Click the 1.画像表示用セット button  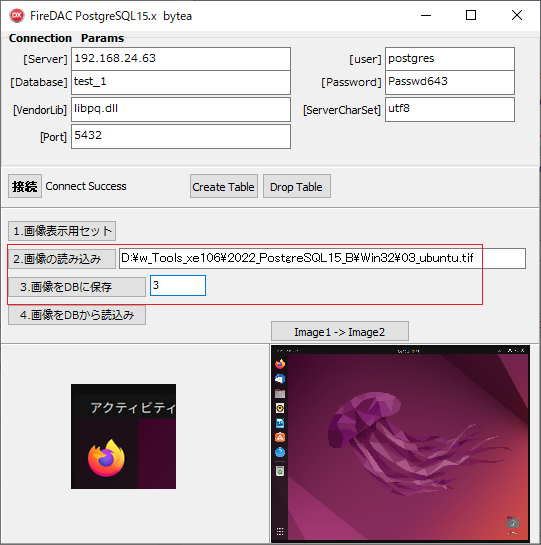62,231
